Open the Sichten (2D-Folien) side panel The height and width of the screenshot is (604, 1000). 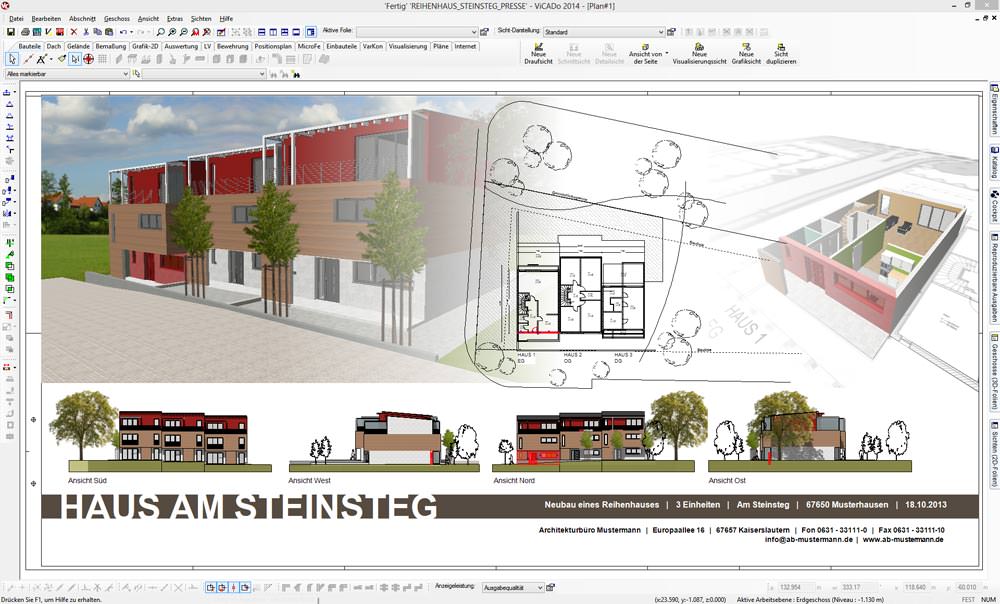pos(994,453)
